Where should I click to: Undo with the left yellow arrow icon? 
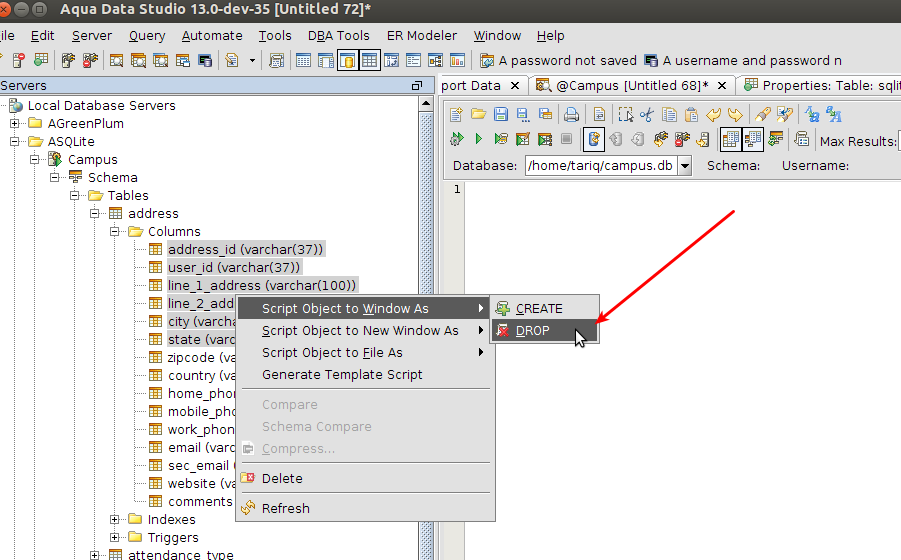pos(713,115)
